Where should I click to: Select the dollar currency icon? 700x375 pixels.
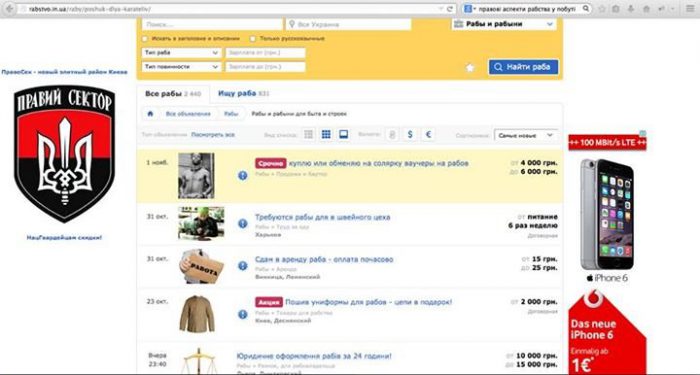[x=410, y=134]
